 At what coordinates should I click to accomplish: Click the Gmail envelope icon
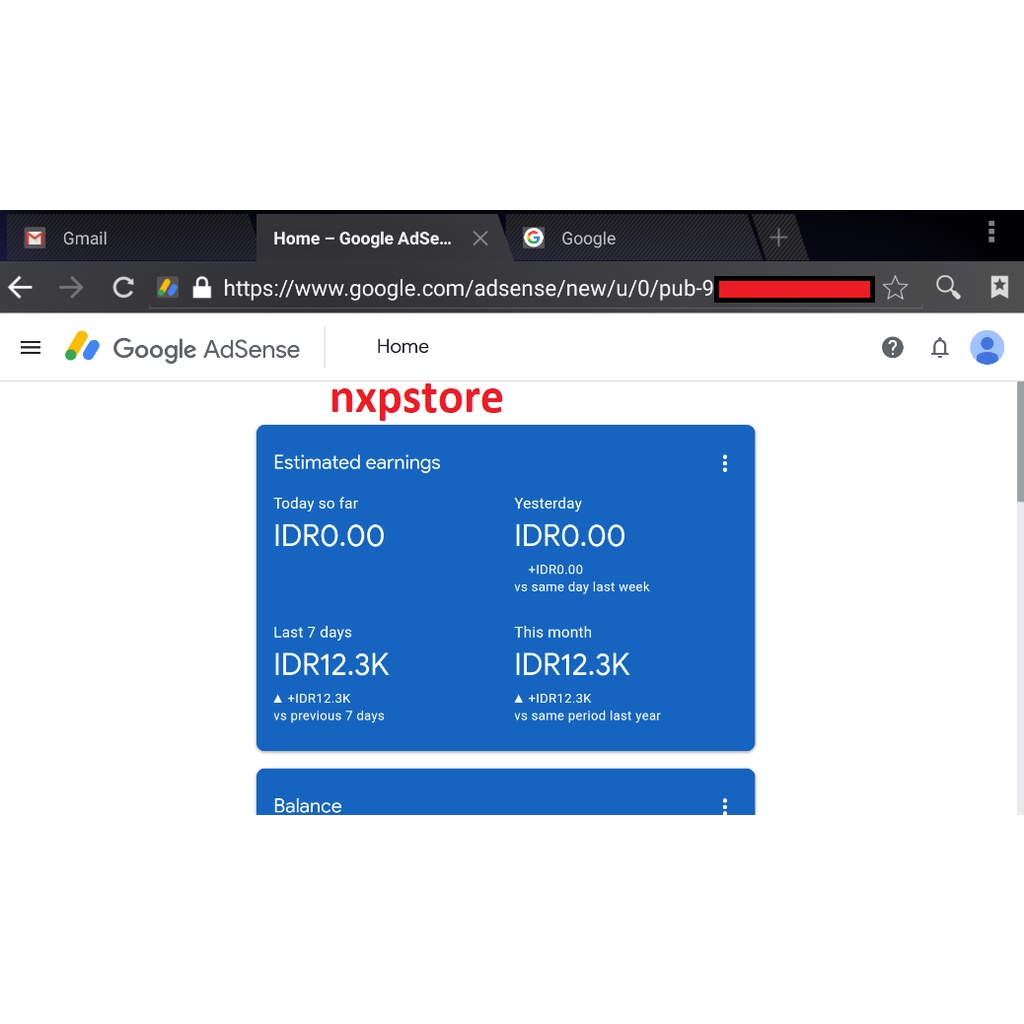click(33, 238)
